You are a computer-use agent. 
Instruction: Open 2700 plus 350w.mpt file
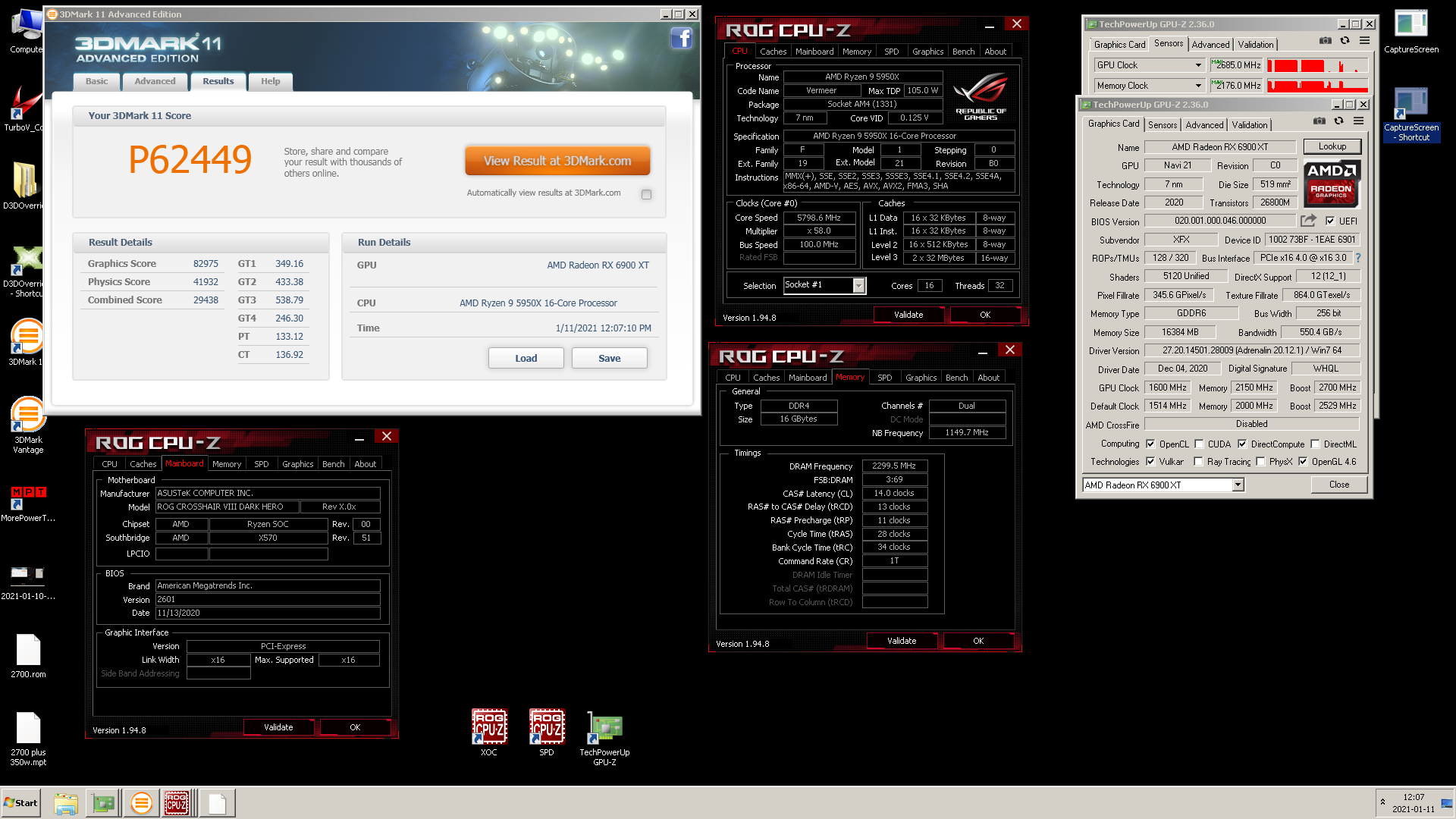pyautogui.click(x=28, y=739)
